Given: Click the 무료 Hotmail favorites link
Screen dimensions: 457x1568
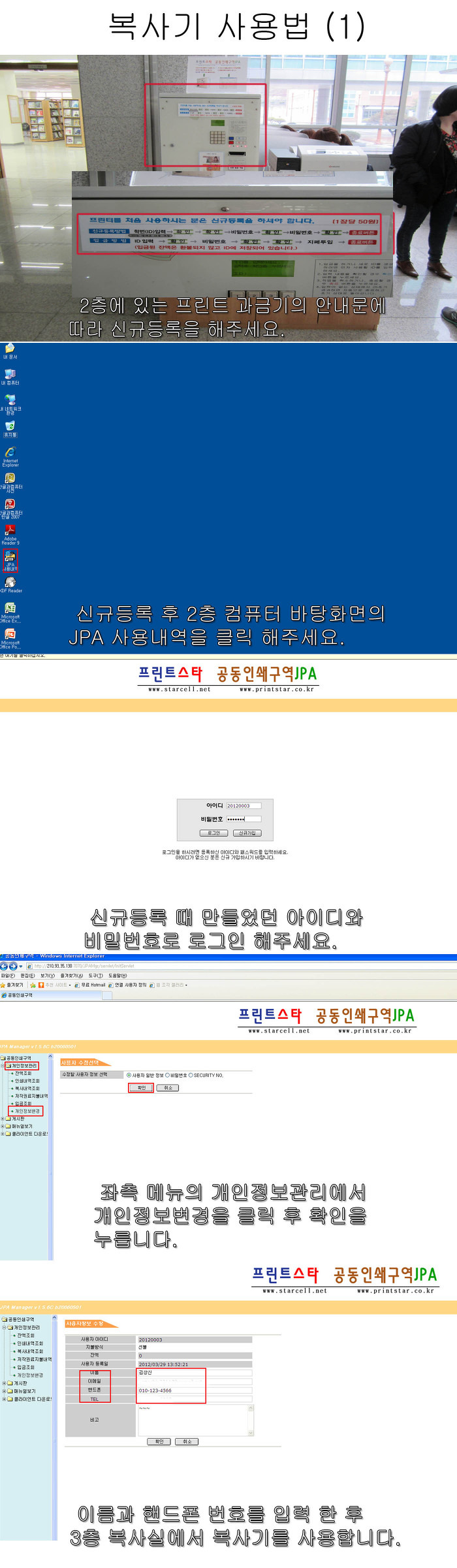Looking at the screenshot, I should [x=90, y=985].
